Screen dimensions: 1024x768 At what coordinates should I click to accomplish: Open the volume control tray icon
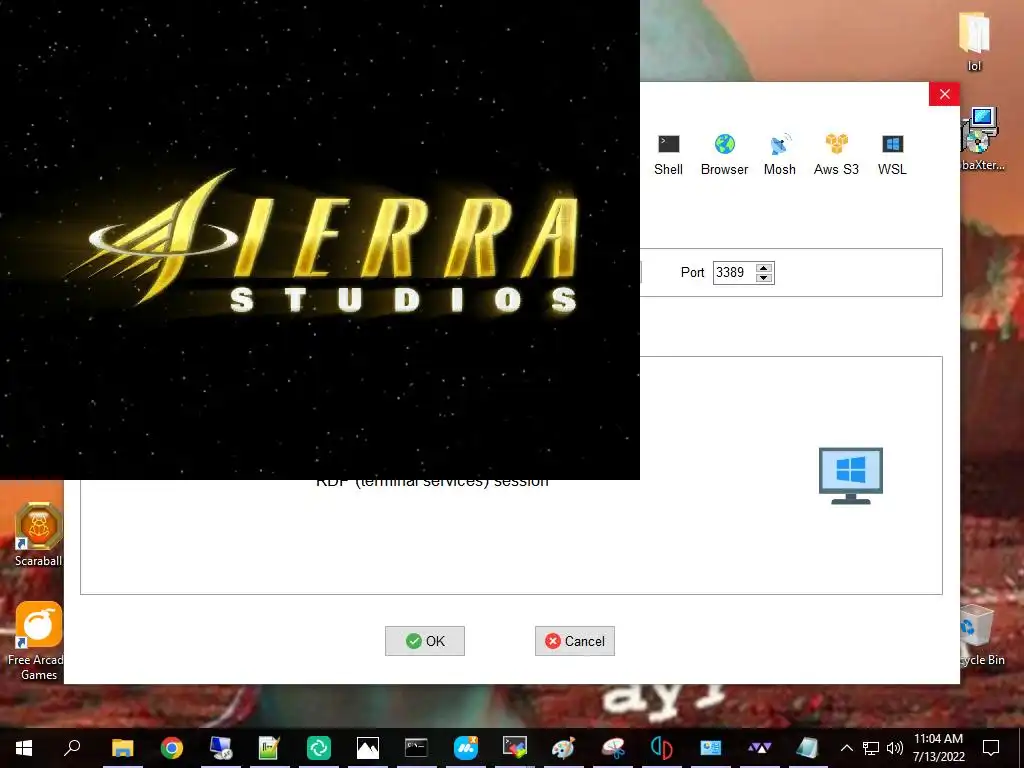(895, 748)
